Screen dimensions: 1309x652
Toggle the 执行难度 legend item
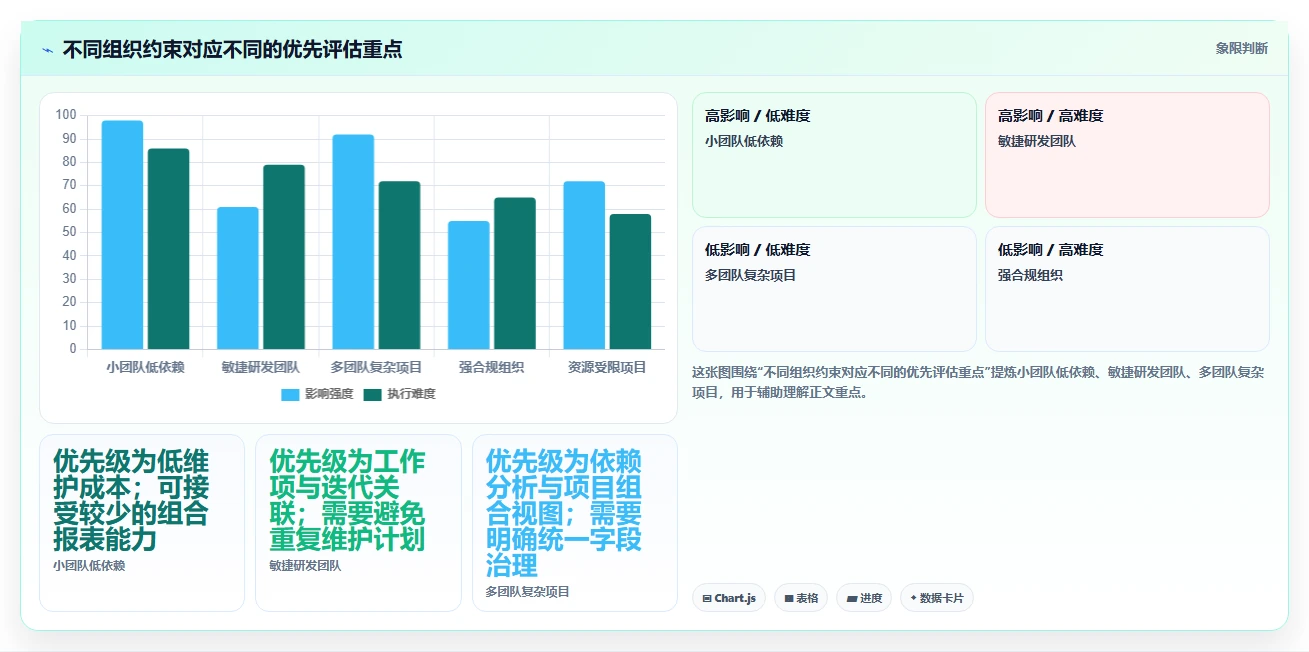pyautogui.click(x=399, y=394)
